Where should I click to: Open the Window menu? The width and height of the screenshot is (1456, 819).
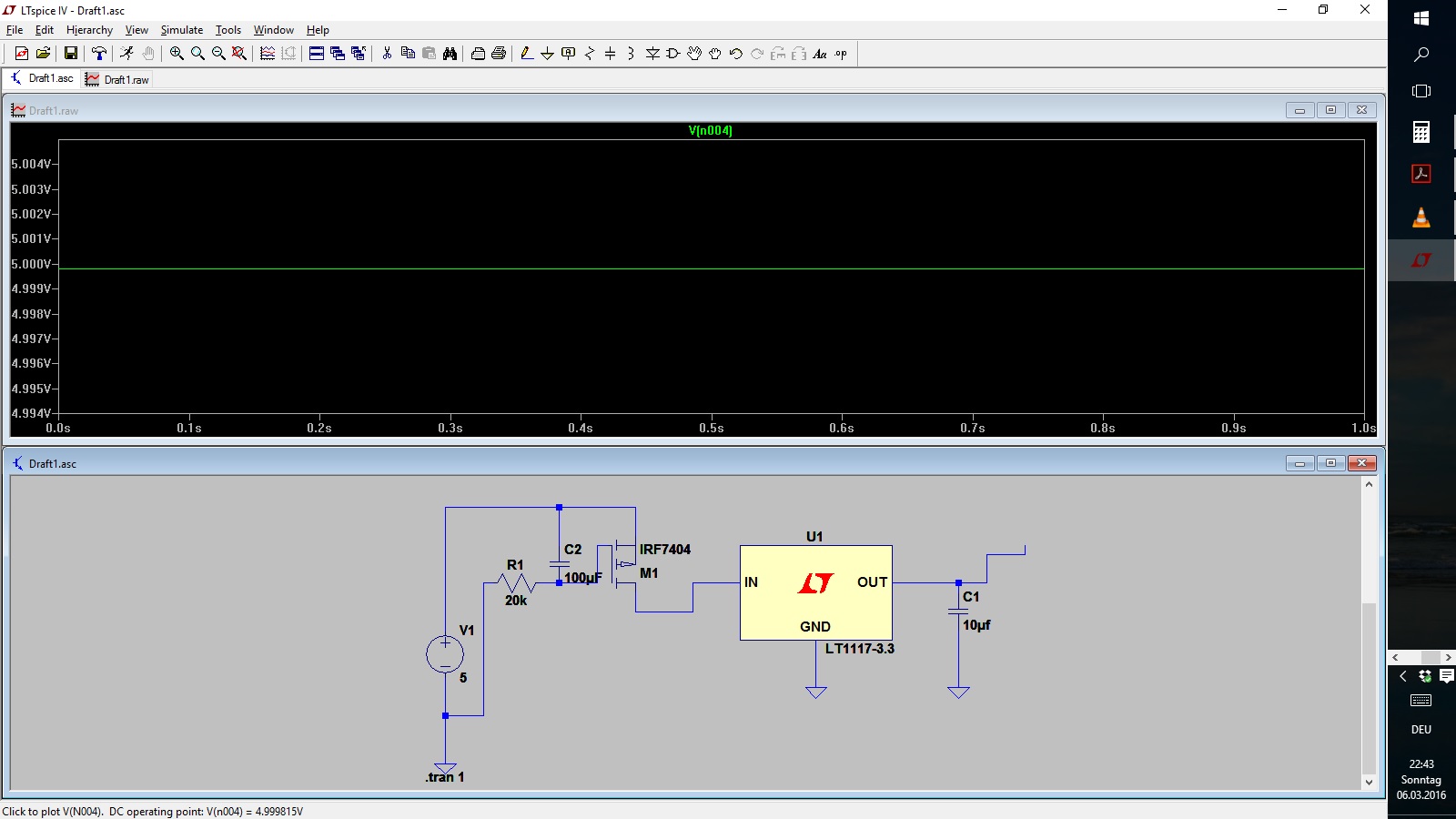tap(273, 30)
